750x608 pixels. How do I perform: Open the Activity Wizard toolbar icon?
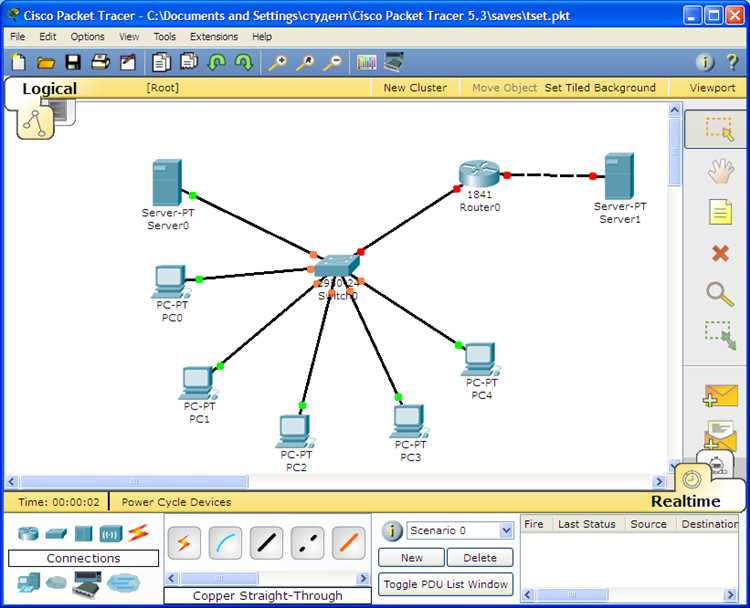[128, 62]
